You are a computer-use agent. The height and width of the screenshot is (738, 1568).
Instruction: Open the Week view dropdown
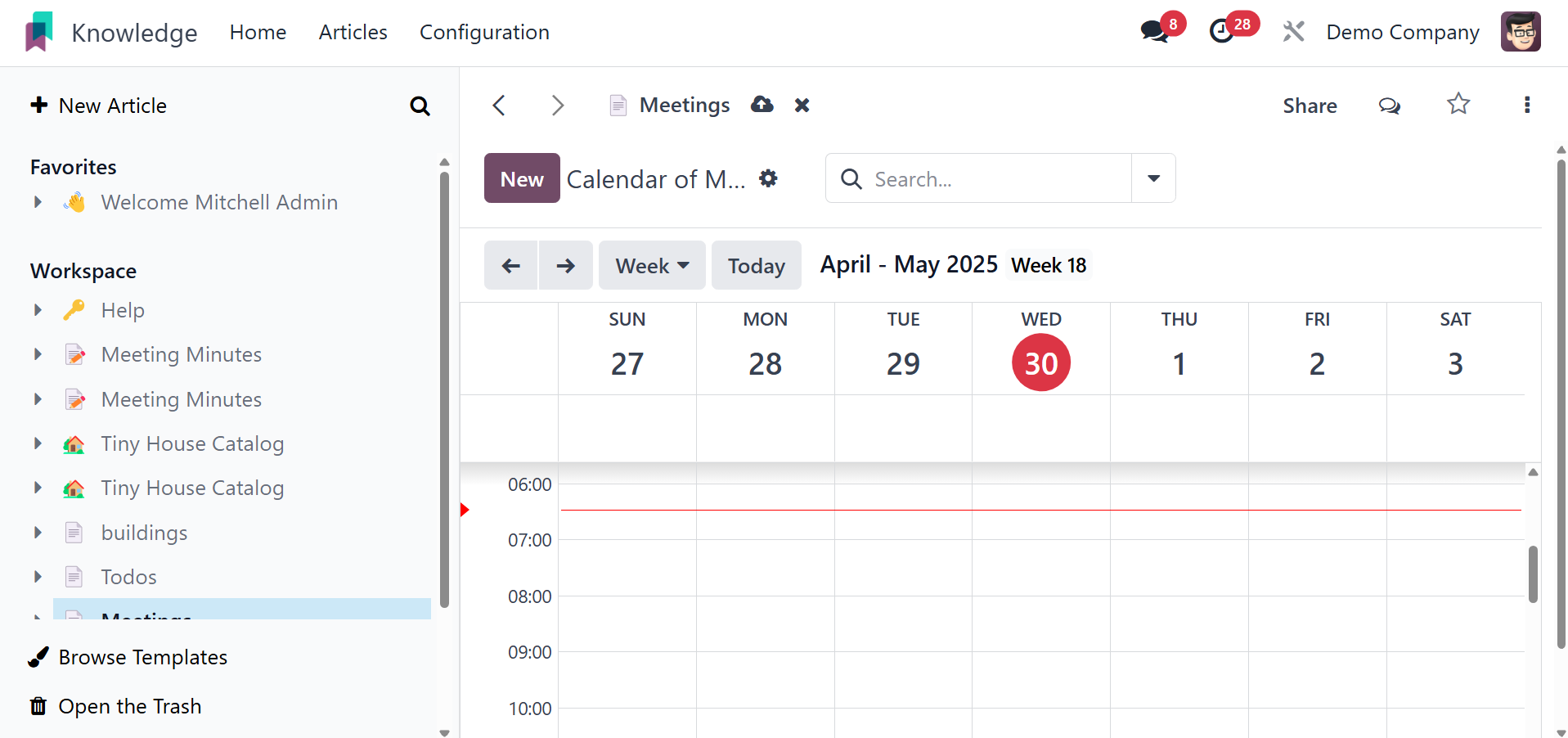(652, 265)
